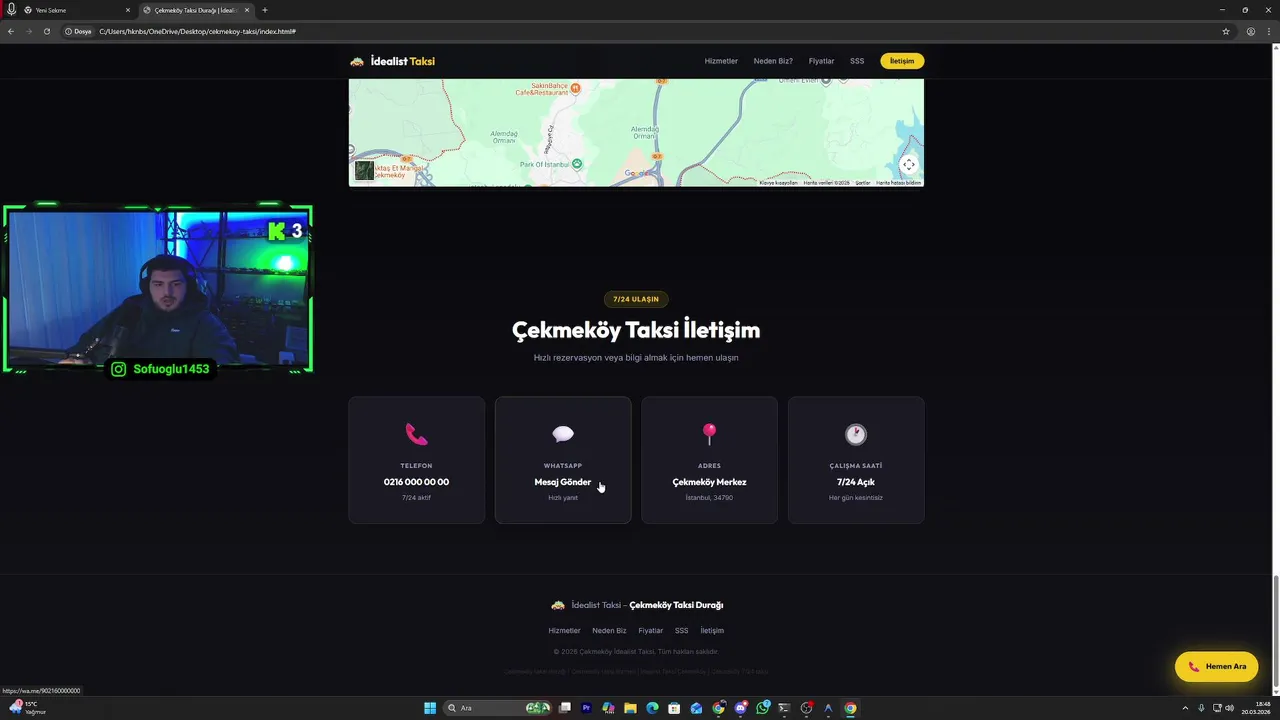
Task: Click the clock icon on the Çalışma Saati card
Action: [x=856, y=434]
